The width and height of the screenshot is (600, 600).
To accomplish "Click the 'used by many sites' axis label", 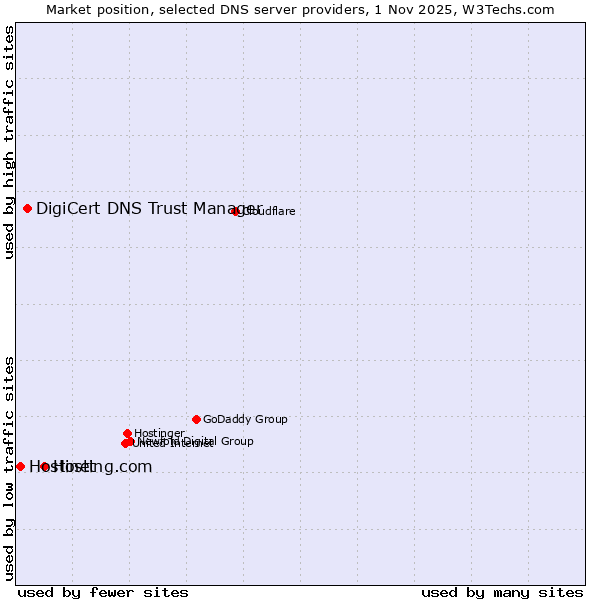I will point(502,592).
